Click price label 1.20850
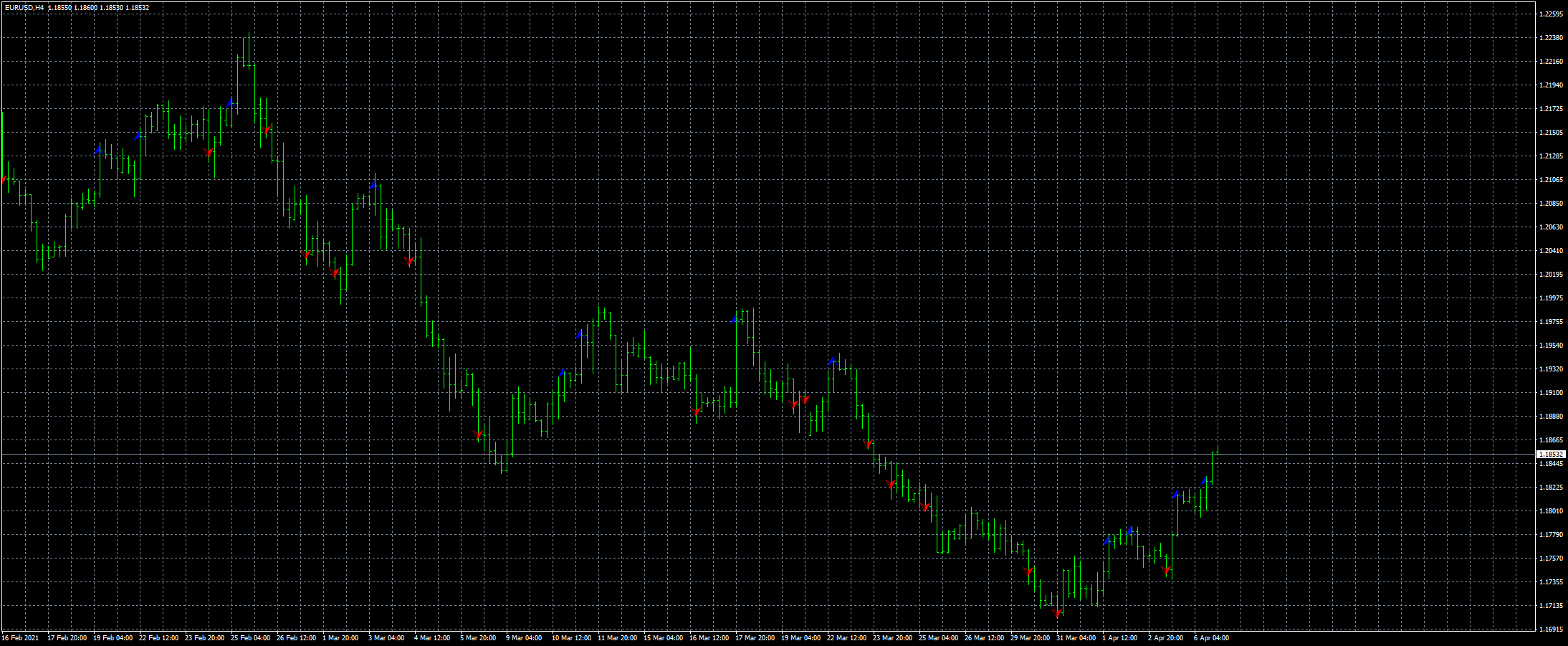This screenshot has height=646, width=1568. coord(1550,203)
